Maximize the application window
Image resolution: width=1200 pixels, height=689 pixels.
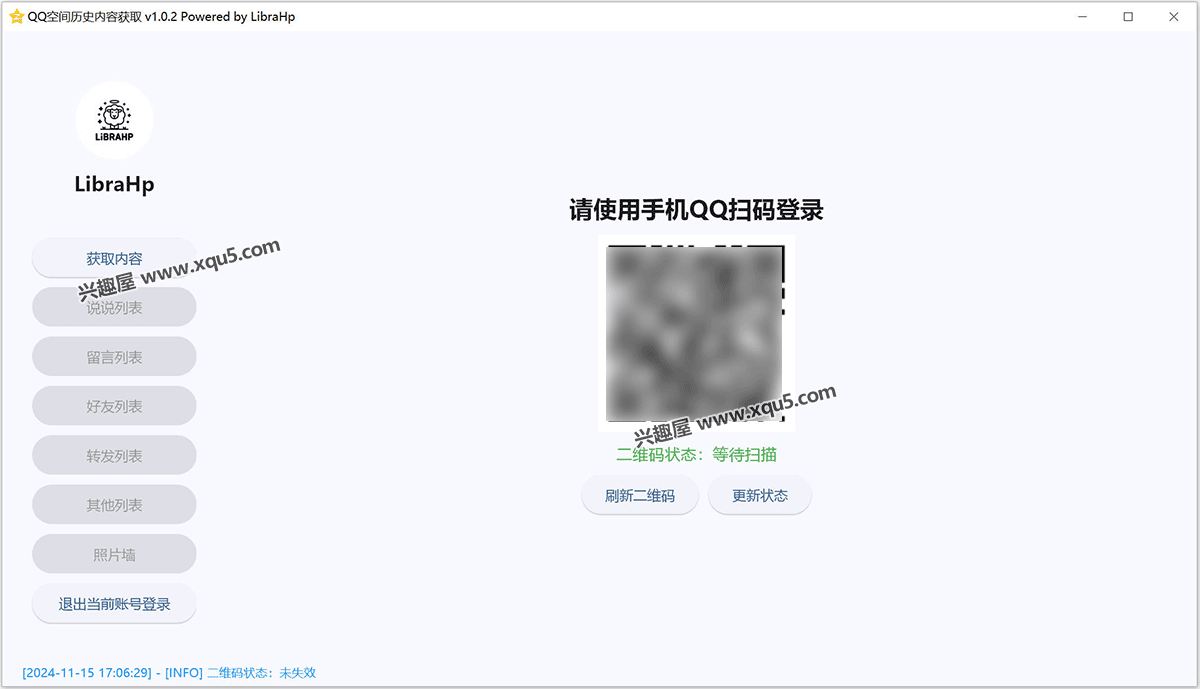(x=1129, y=16)
